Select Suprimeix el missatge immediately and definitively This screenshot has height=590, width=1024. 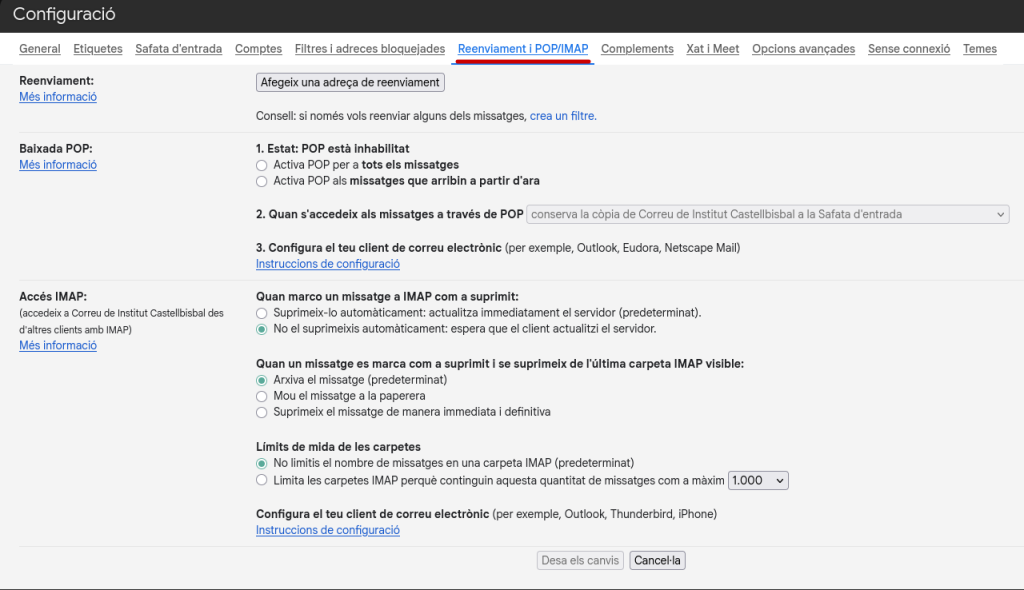click(x=262, y=412)
